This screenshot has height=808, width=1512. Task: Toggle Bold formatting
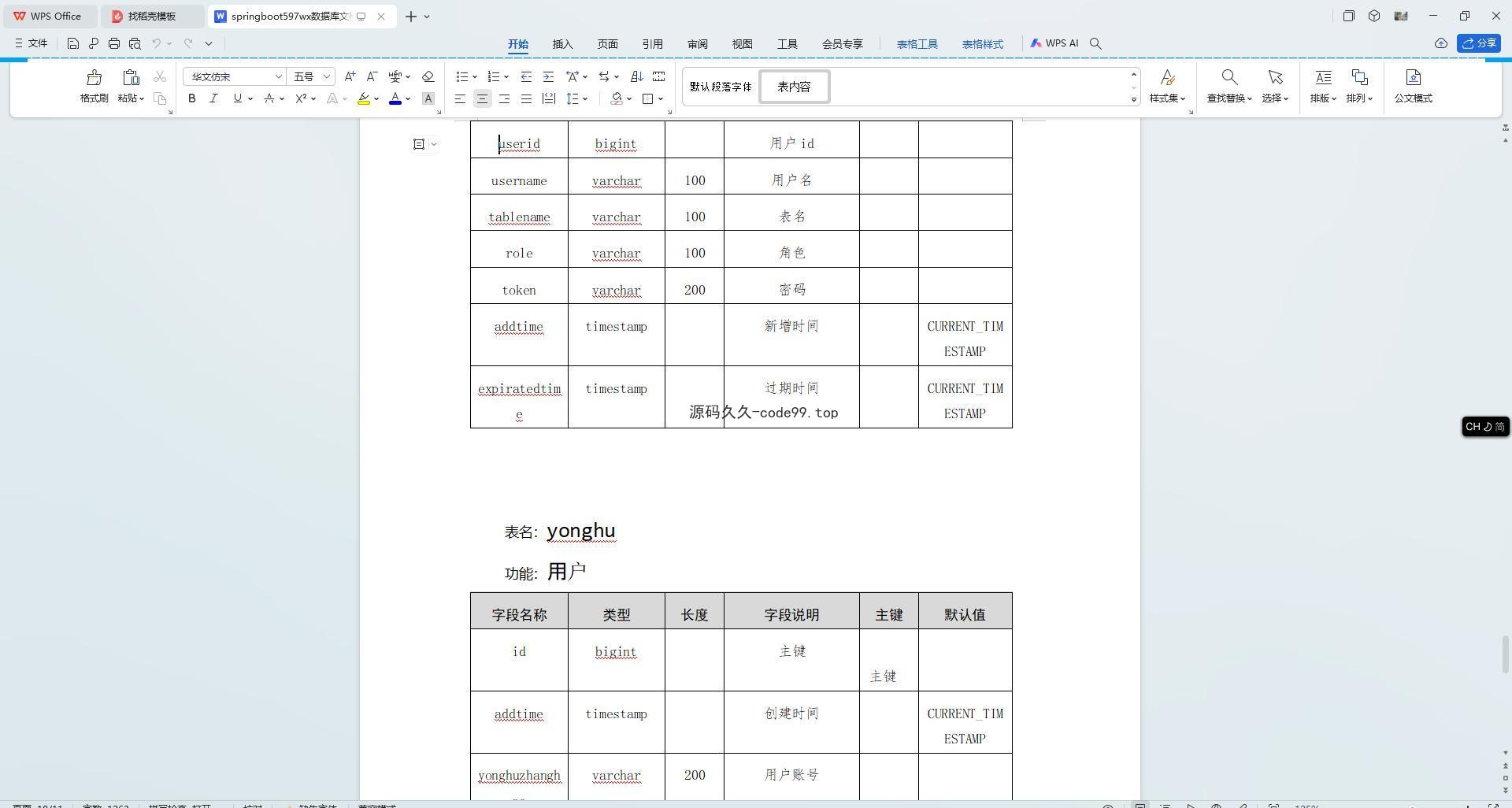[x=191, y=98]
